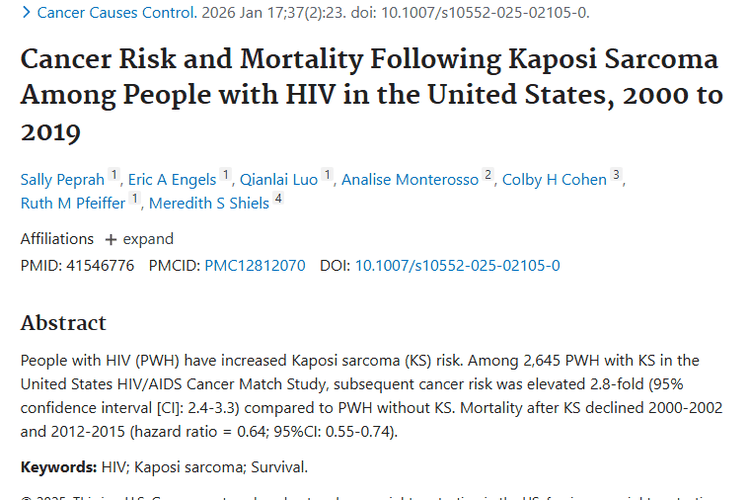This screenshot has height=500, width=750.
Task: Open the PMC12812070 full-text link
Action: (x=255, y=265)
